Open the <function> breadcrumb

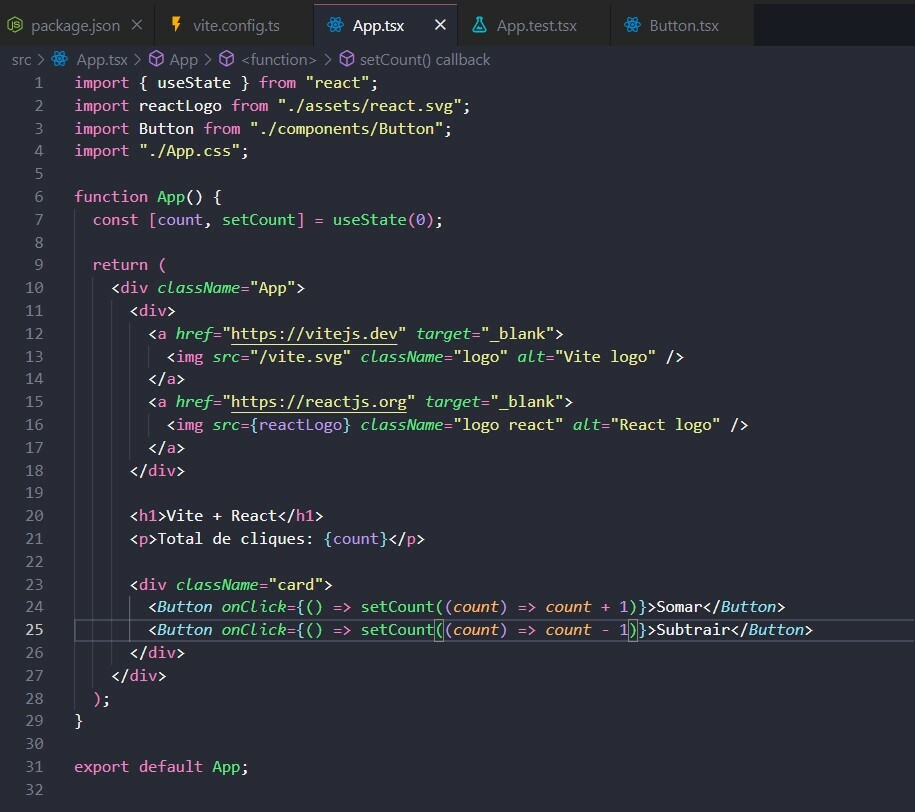(278, 60)
